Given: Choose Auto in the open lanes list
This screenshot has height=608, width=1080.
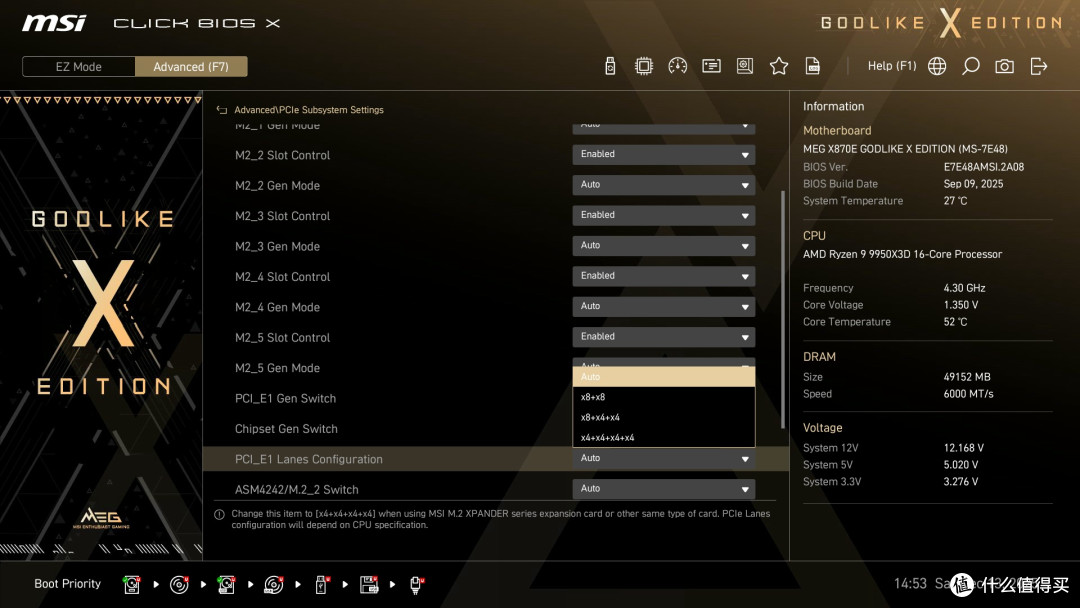Looking at the screenshot, I should tap(663, 377).
